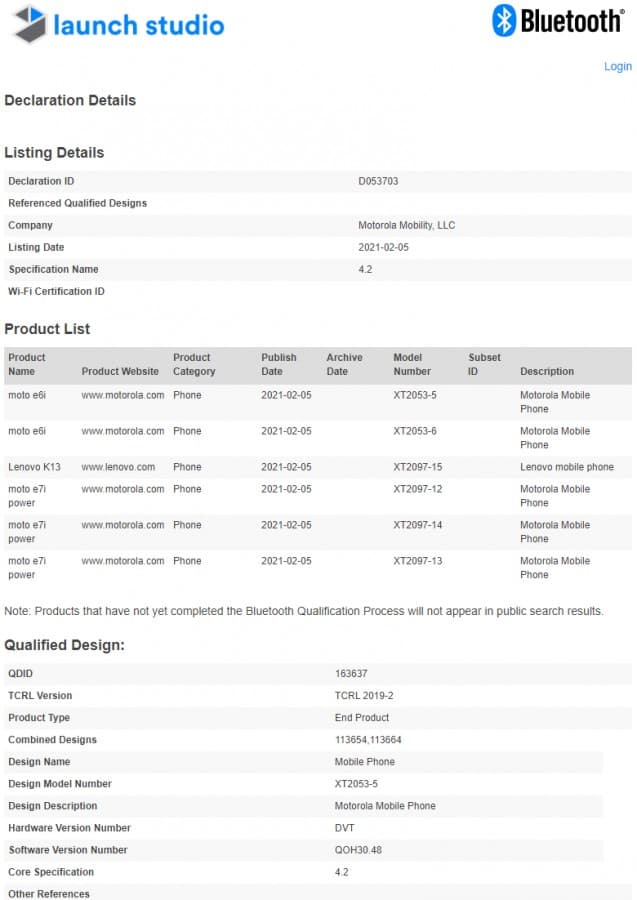Click the Lenovo K13 product name
This screenshot has height=900, width=637.
(35, 467)
